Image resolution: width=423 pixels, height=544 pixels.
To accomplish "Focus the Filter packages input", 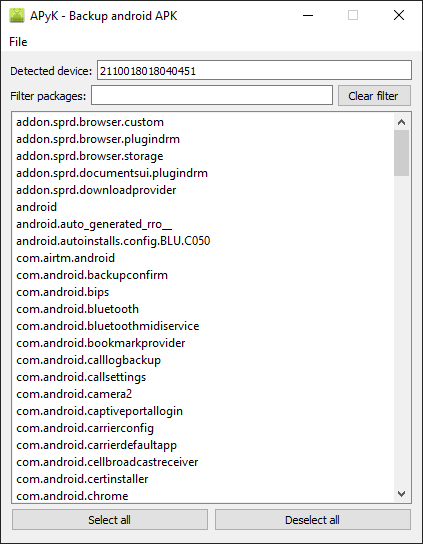I will click(212, 95).
